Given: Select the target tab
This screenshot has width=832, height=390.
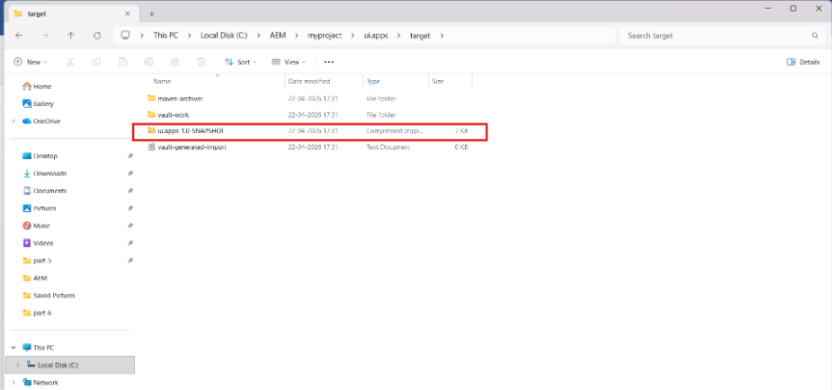Looking at the screenshot, I should pos(74,14).
